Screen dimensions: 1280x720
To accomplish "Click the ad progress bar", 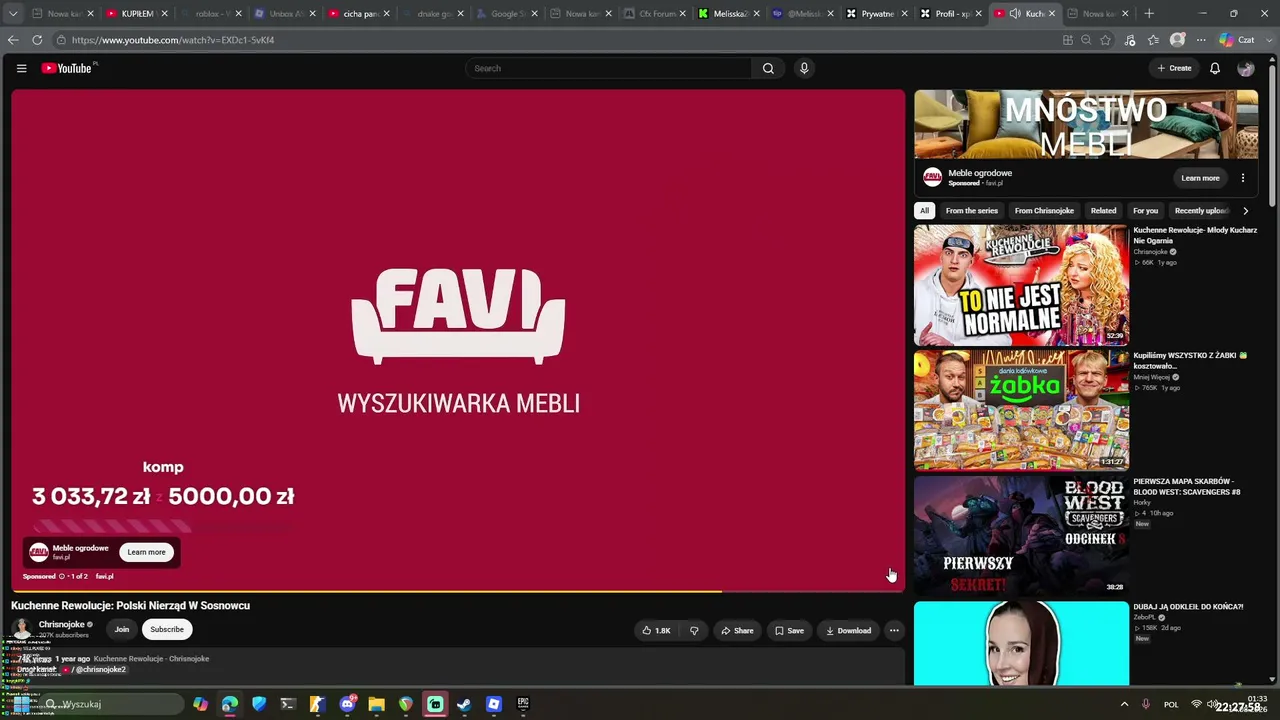I will pyautogui.click(x=458, y=591).
